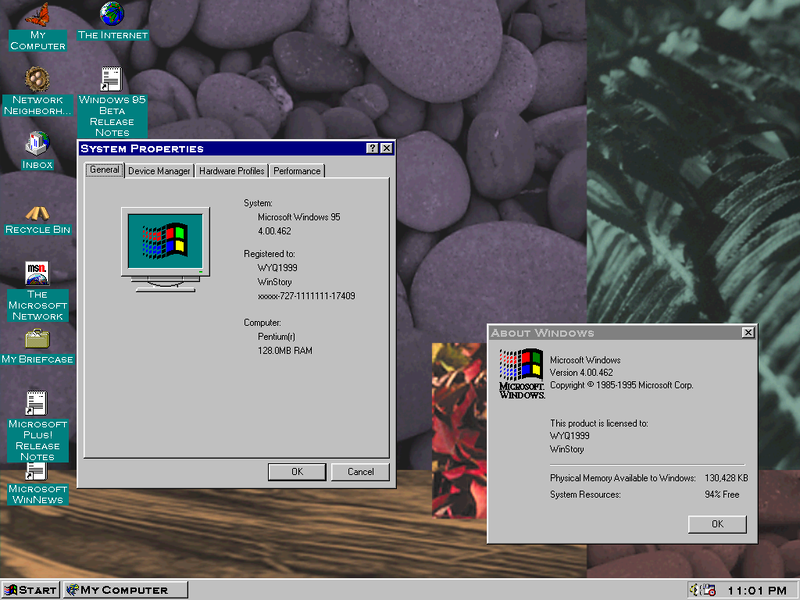Viewport: 800px width, 600px height.
Task: Open the Start menu
Action: click(x=28, y=589)
